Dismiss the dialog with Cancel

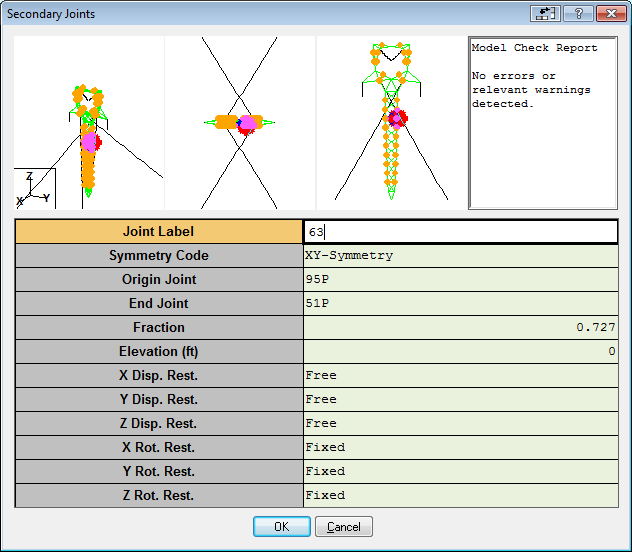click(x=344, y=526)
